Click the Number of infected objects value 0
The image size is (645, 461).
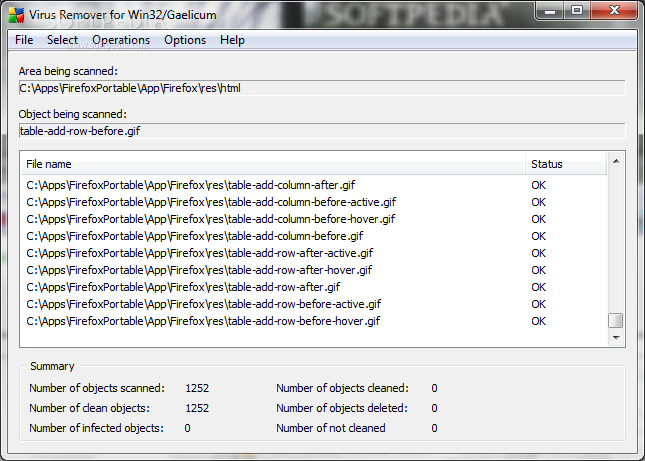[187, 428]
